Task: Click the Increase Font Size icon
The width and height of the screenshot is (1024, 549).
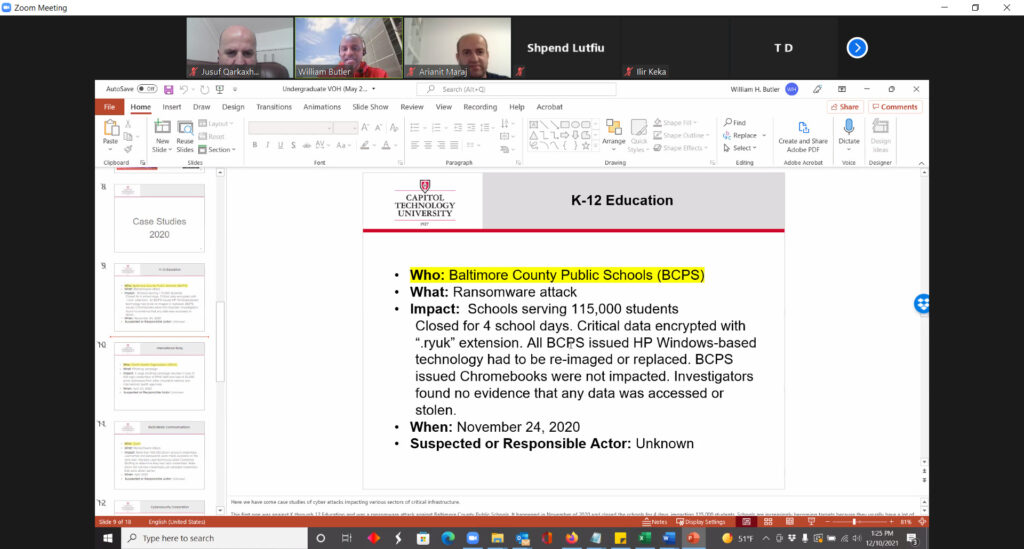Action: click(365, 128)
